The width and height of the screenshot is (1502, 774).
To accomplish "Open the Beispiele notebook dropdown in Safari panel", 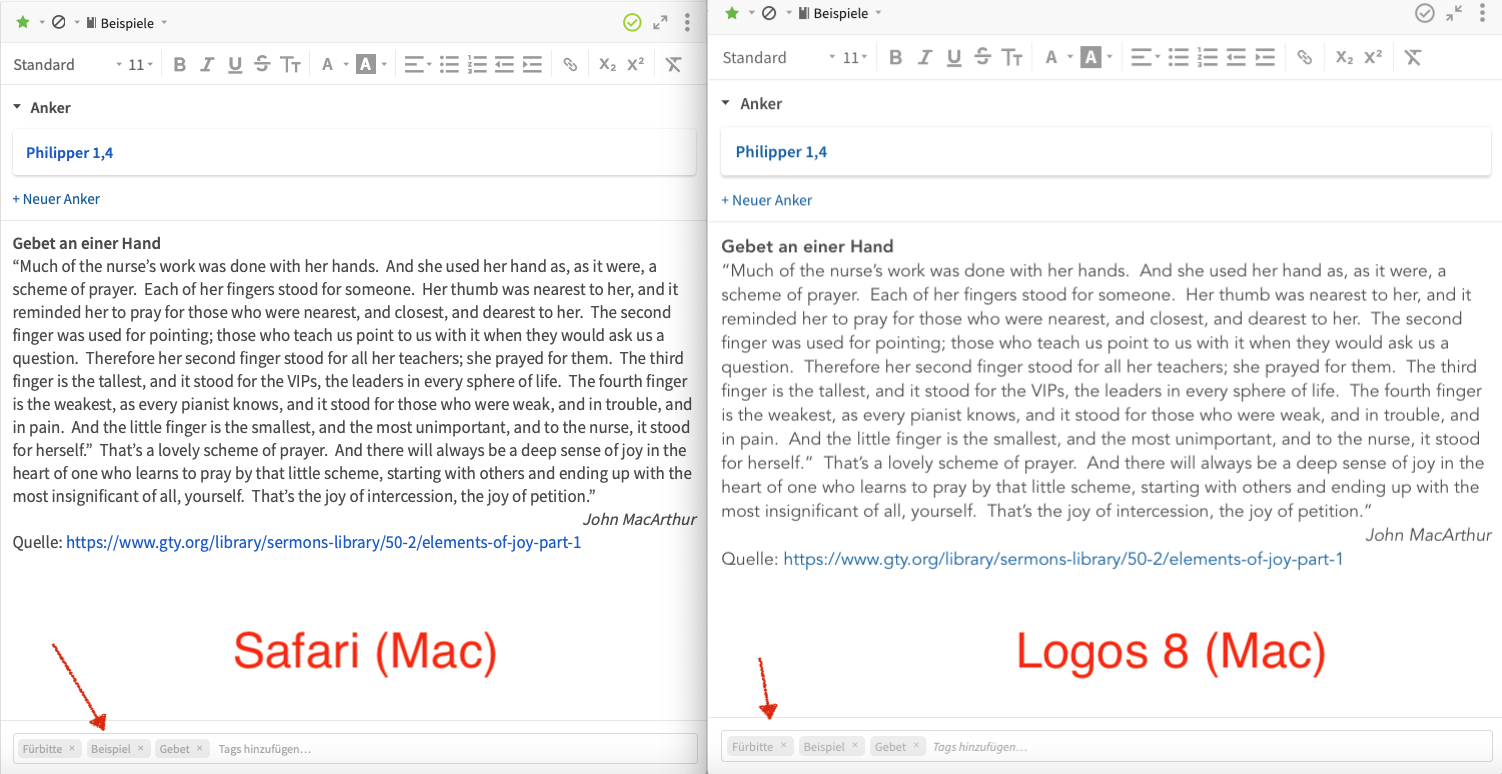I will [x=127, y=22].
